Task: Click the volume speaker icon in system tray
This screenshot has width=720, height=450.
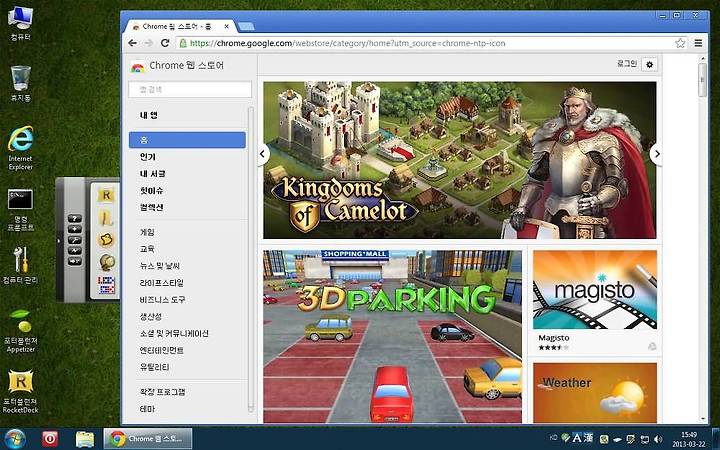Action: (658, 439)
